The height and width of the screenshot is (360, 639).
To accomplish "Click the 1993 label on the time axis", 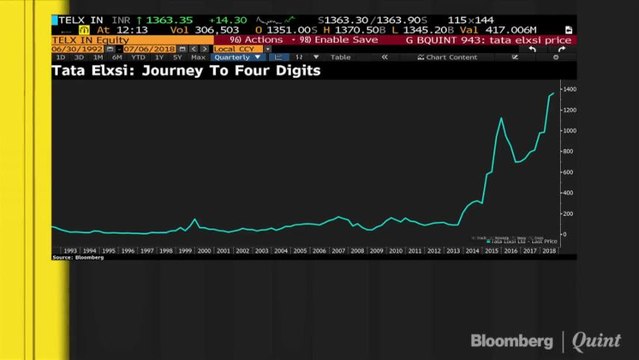I will (70, 251).
